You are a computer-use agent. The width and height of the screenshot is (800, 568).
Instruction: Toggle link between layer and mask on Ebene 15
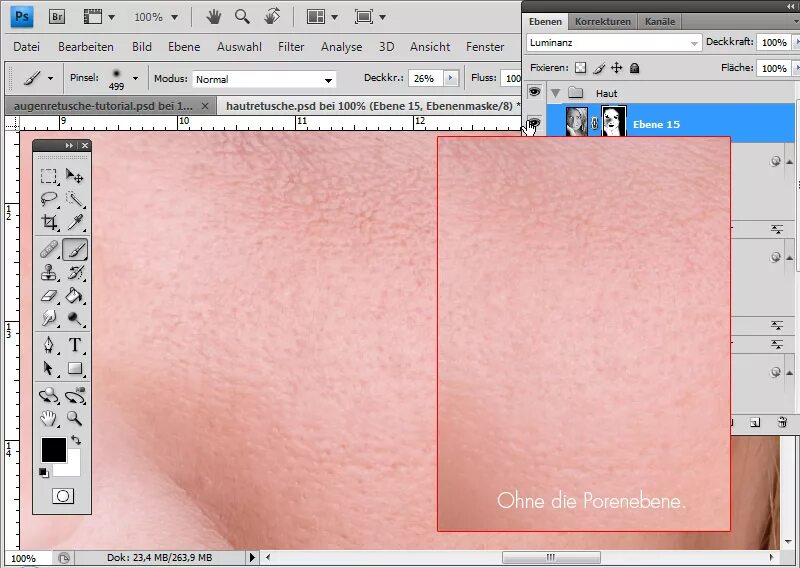(594, 123)
